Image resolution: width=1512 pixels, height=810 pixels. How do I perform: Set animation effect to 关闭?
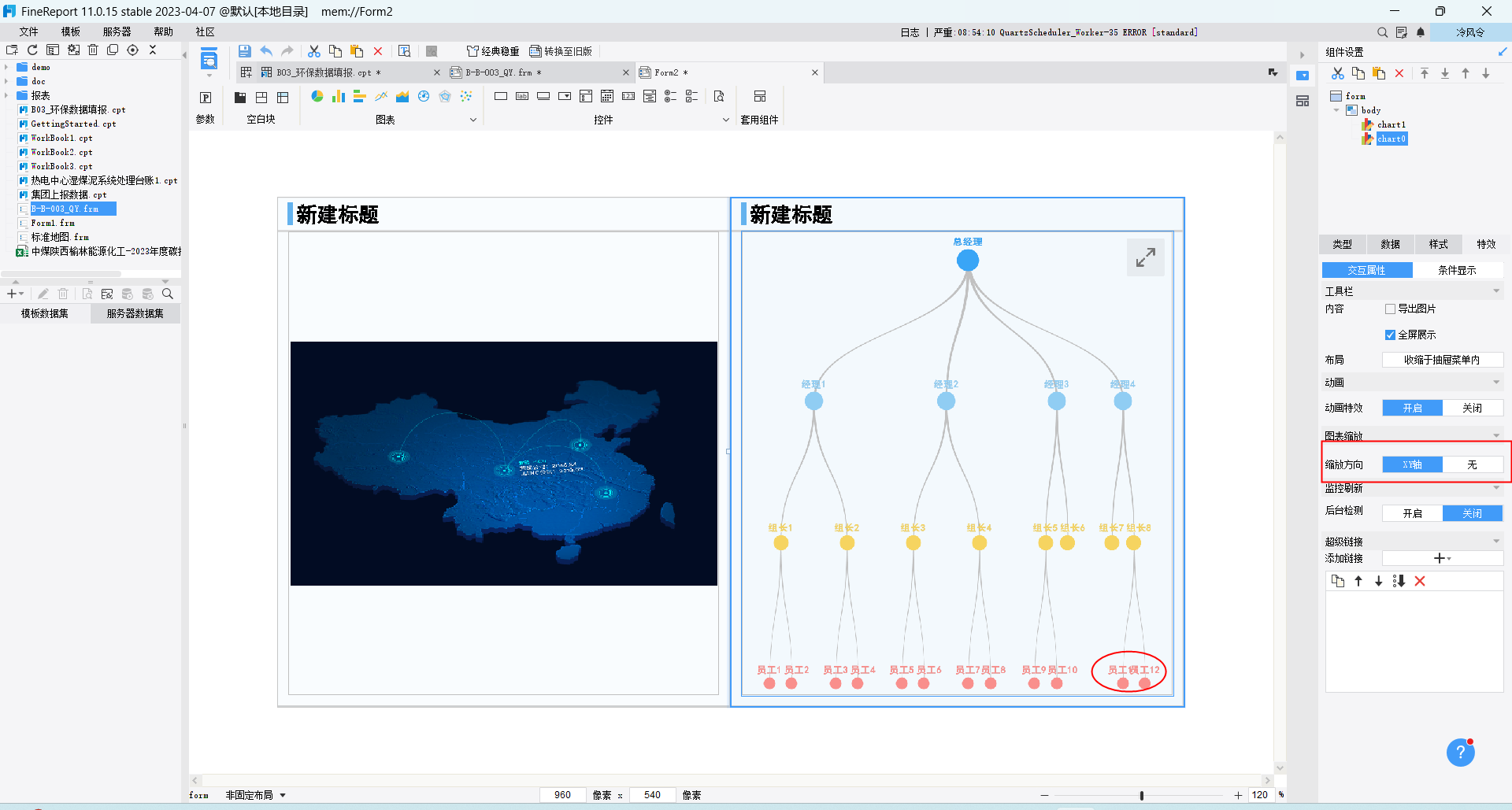1473,408
